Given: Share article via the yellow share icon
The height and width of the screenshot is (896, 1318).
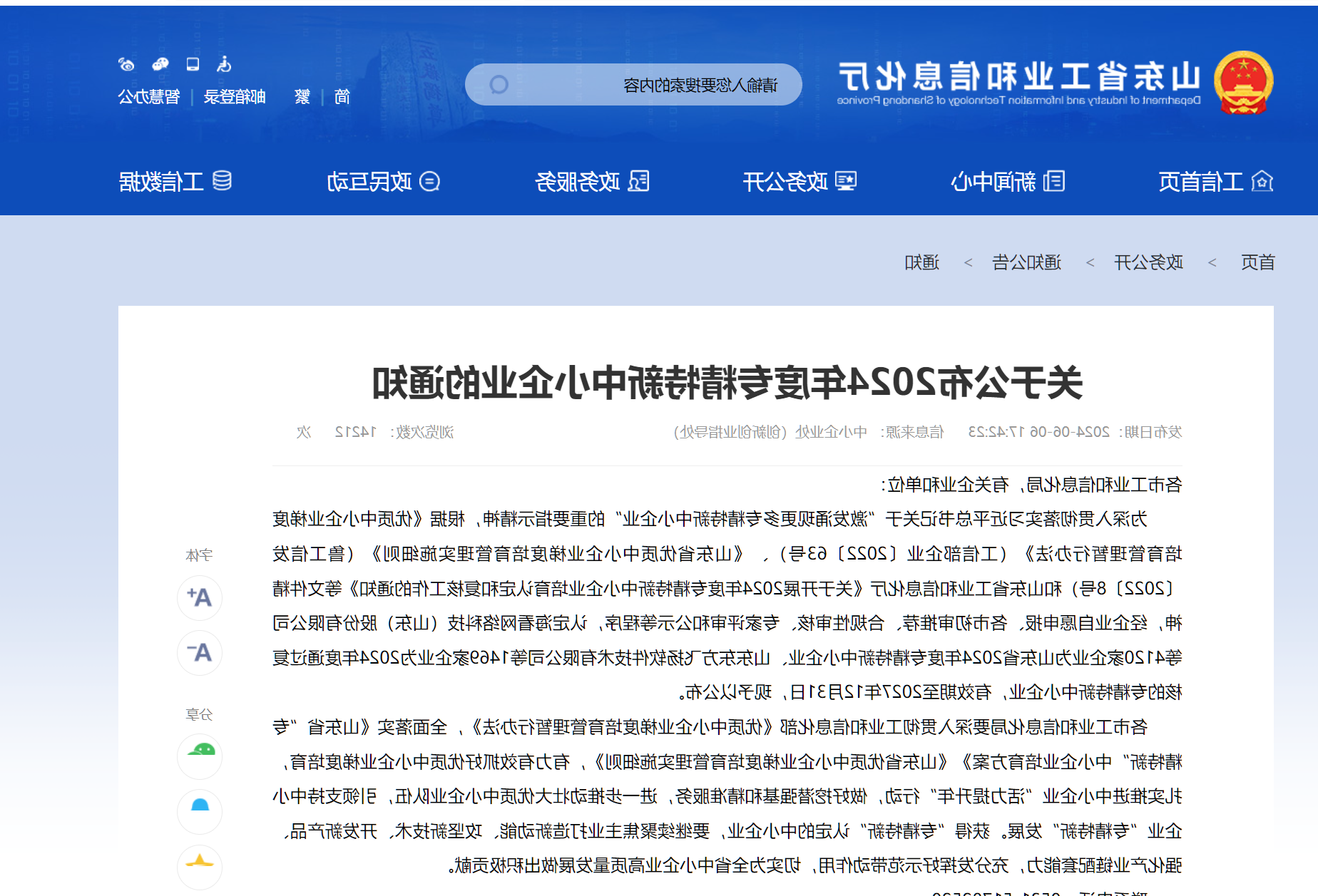Looking at the screenshot, I should 200,867.
